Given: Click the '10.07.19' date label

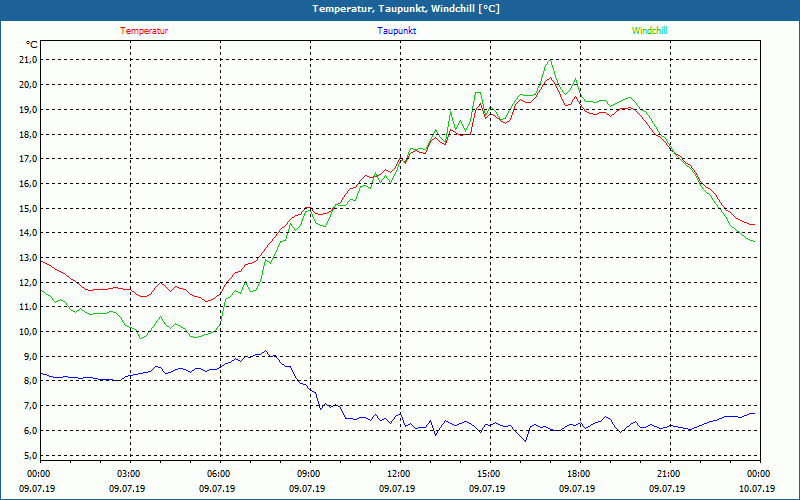Looking at the screenshot, I should click(x=757, y=489).
